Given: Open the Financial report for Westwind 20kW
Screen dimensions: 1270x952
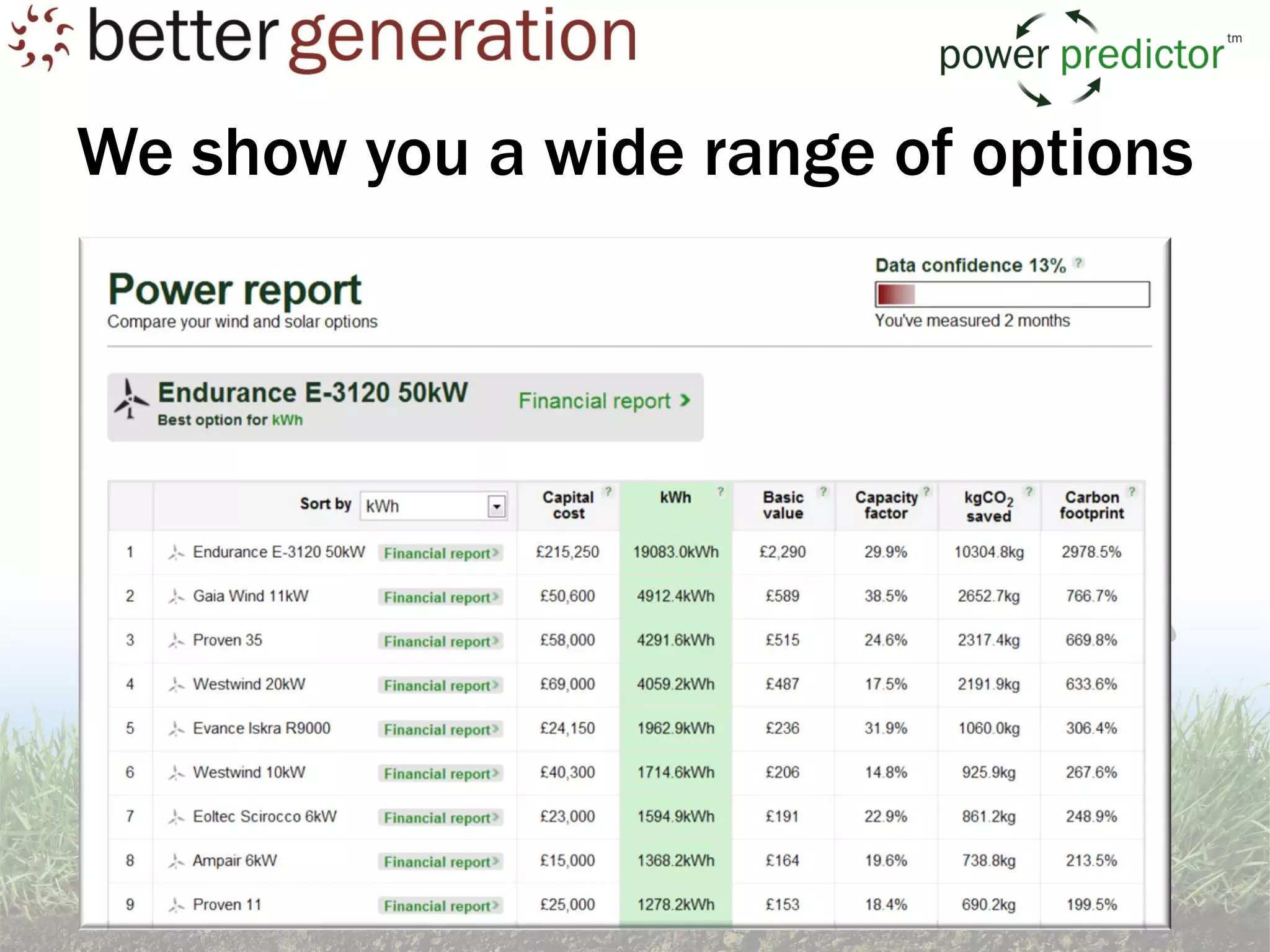Looking at the screenshot, I should (440, 685).
